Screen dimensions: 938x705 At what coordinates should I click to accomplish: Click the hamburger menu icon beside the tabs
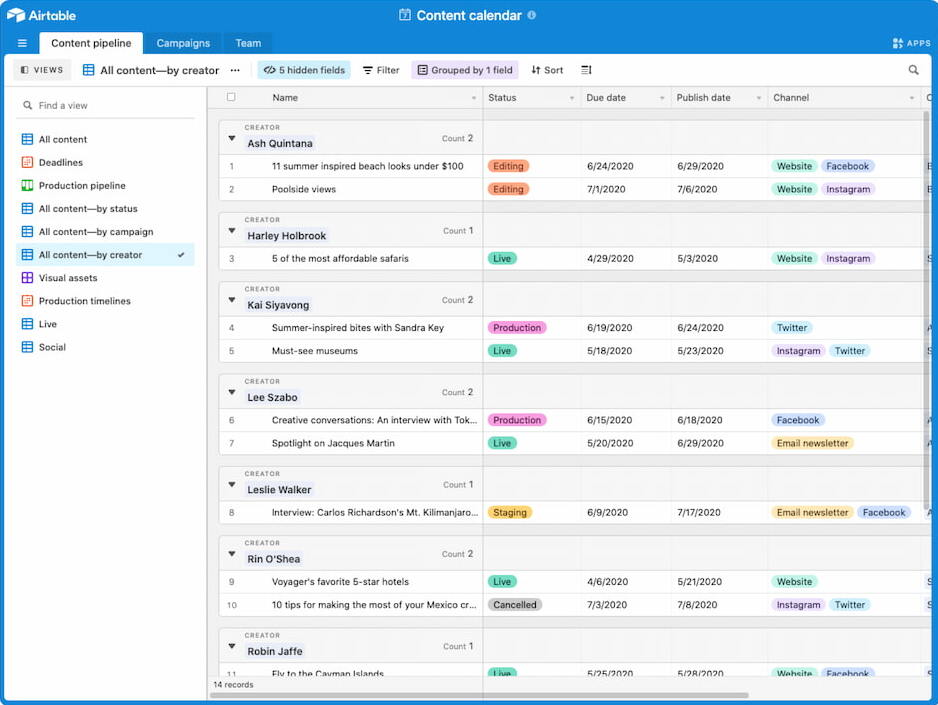[21, 43]
